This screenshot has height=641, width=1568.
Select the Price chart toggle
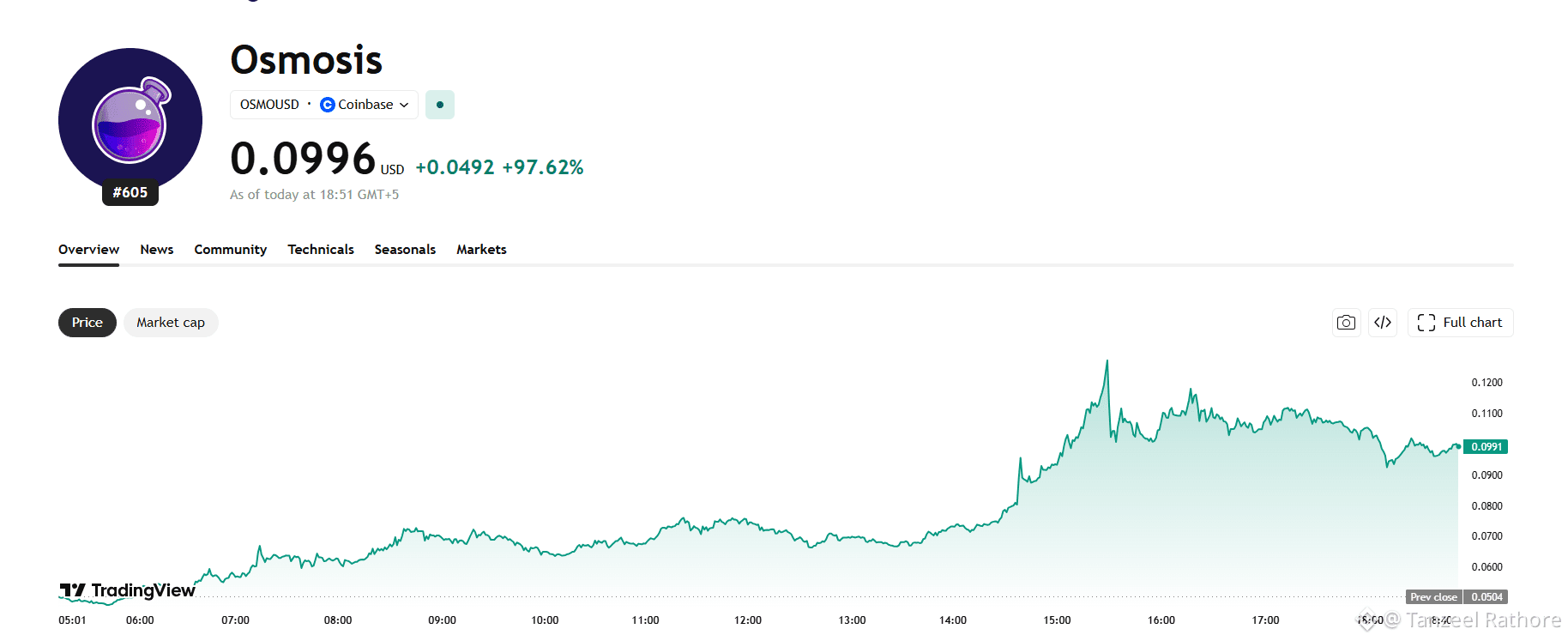(87, 323)
